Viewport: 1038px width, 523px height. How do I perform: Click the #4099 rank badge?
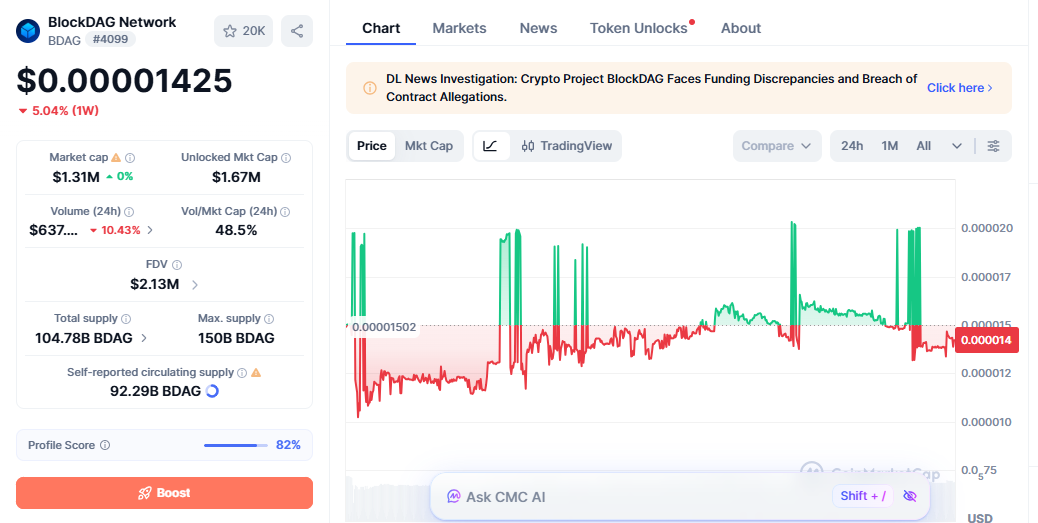(111, 40)
